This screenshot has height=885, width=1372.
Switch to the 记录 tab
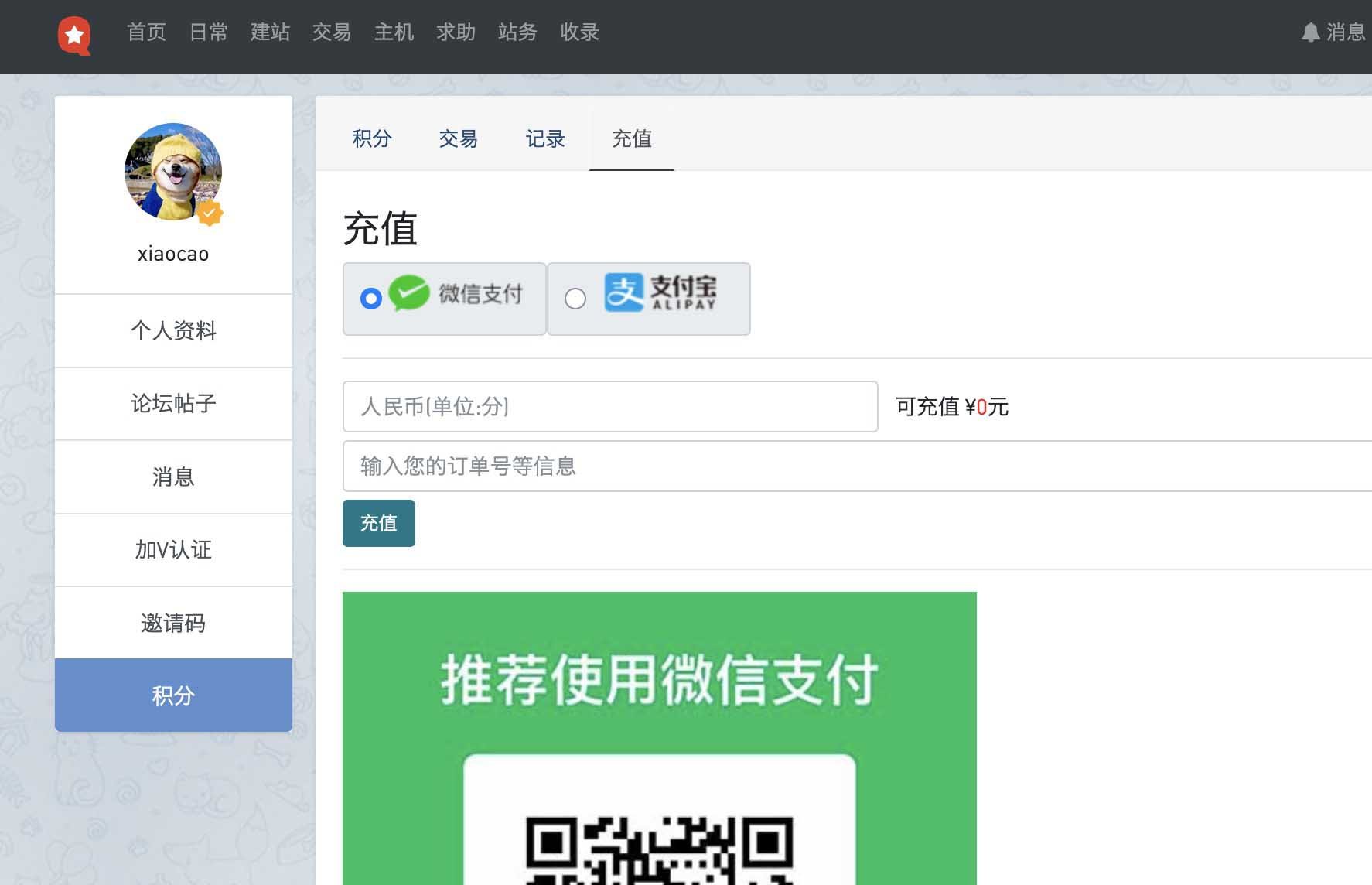tap(545, 139)
